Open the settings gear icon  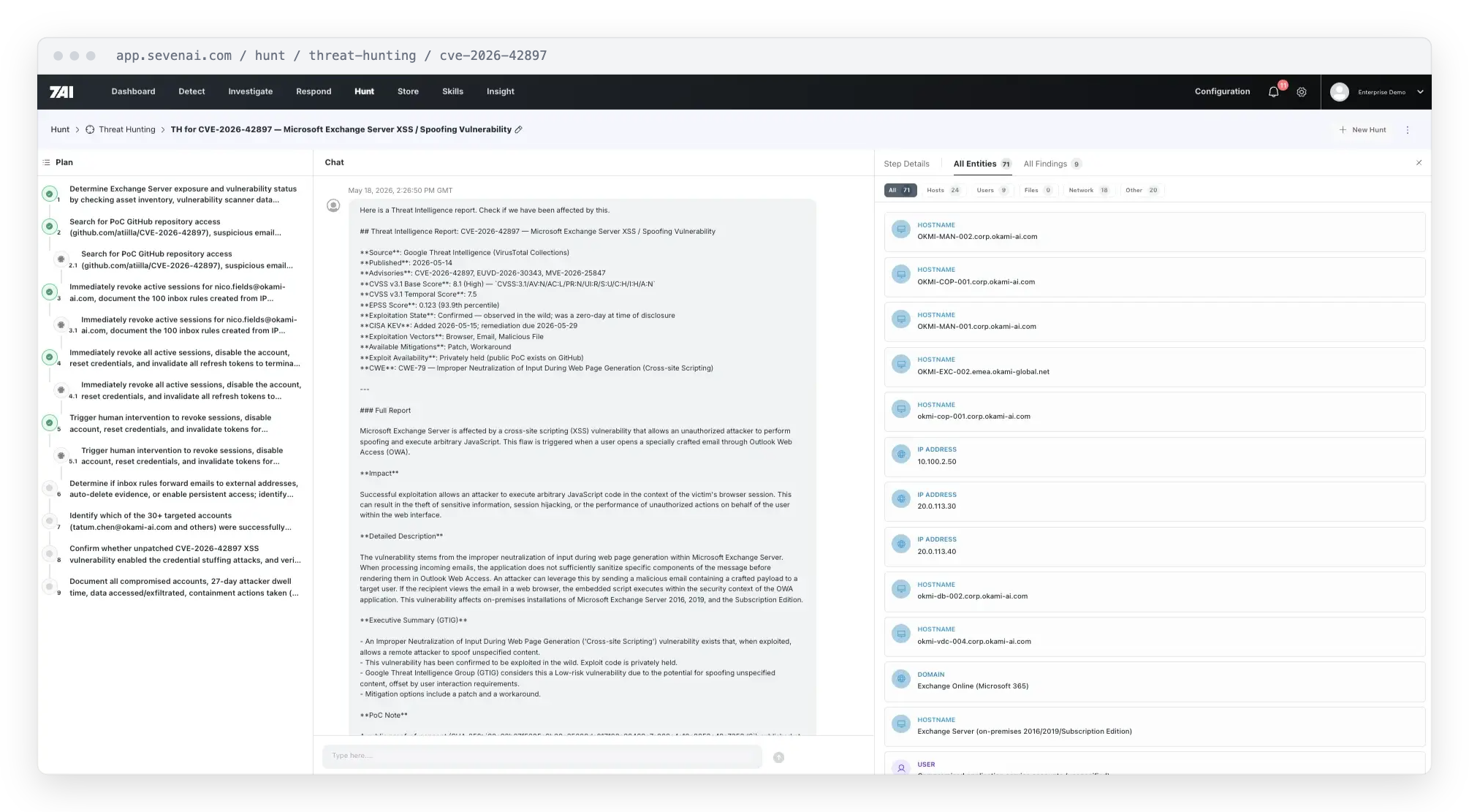[x=1302, y=92]
